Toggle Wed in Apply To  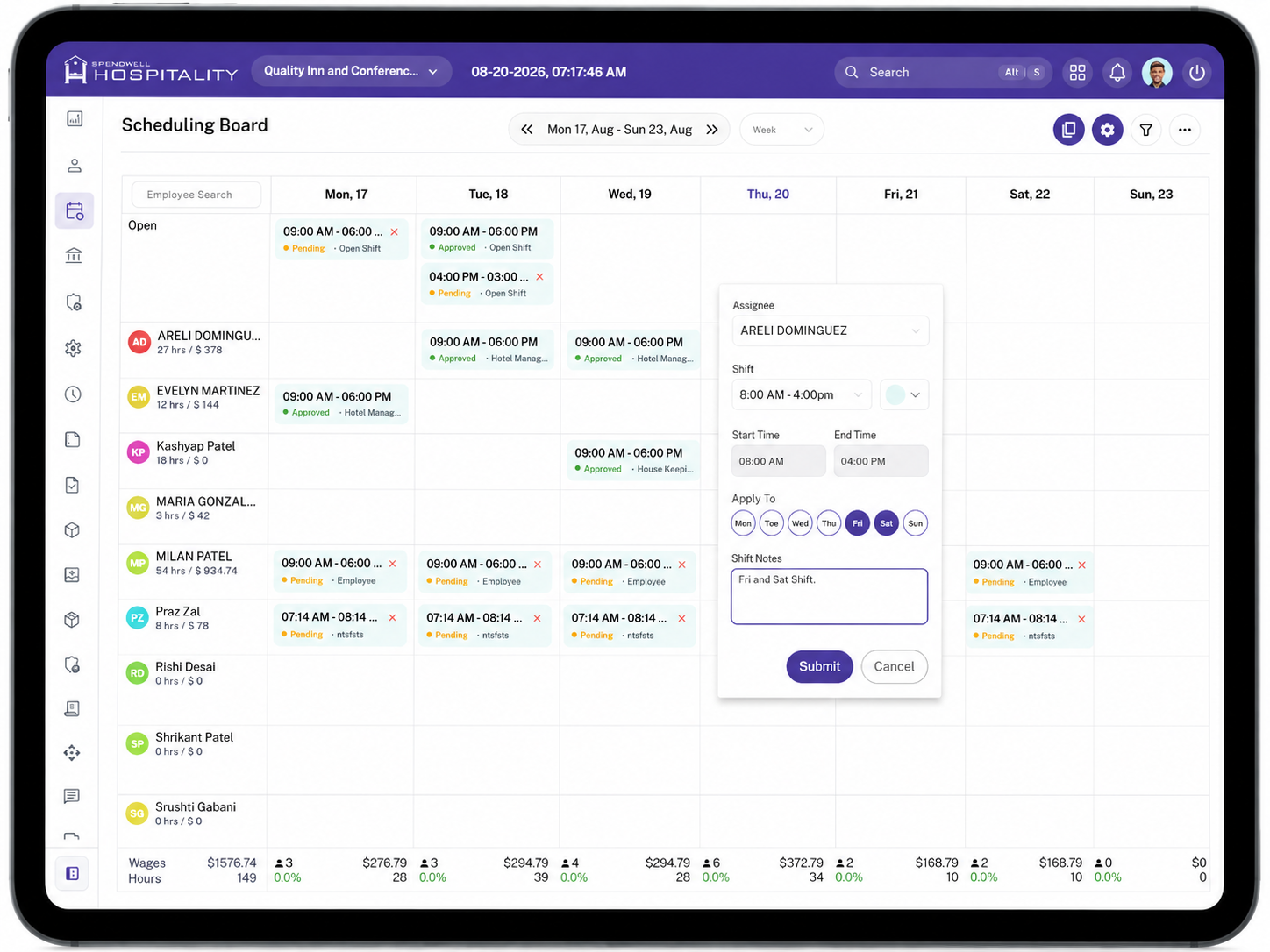pos(800,523)
